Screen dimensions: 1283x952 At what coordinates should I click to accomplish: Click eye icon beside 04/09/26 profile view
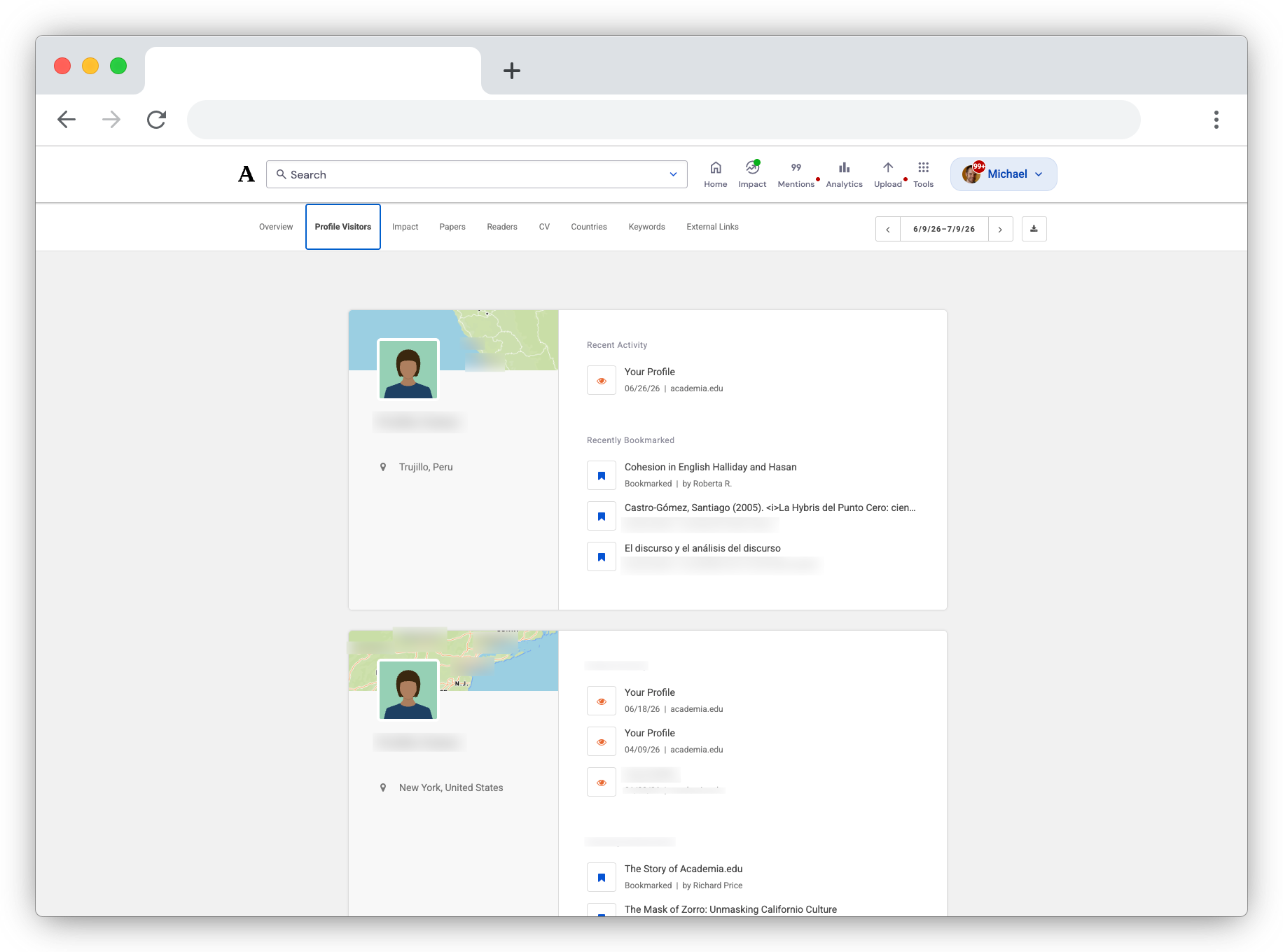point(601,742)
